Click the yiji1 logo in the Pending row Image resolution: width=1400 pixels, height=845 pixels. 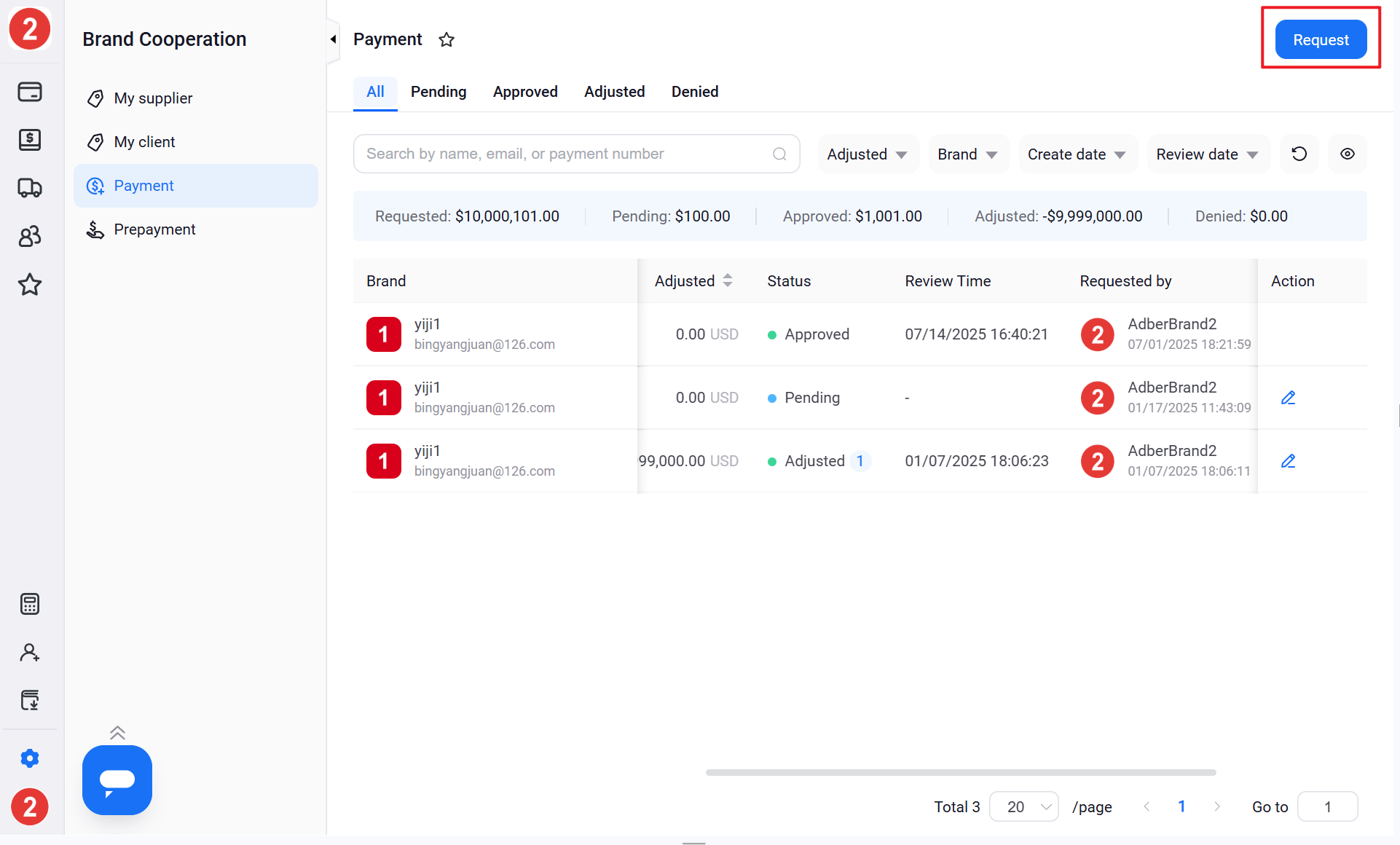click(384, 398)
